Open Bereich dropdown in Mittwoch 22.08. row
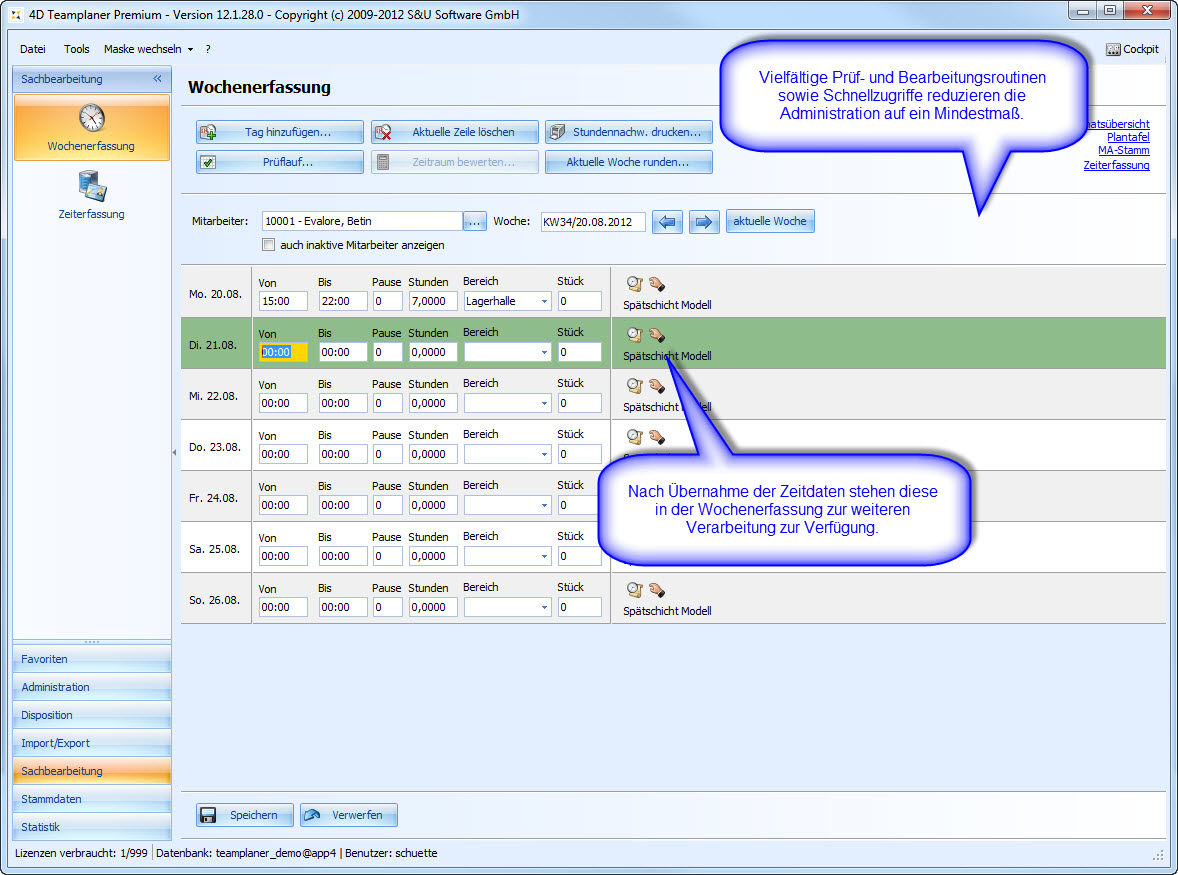The image size is (1178, 875). [x=544, y=403]
